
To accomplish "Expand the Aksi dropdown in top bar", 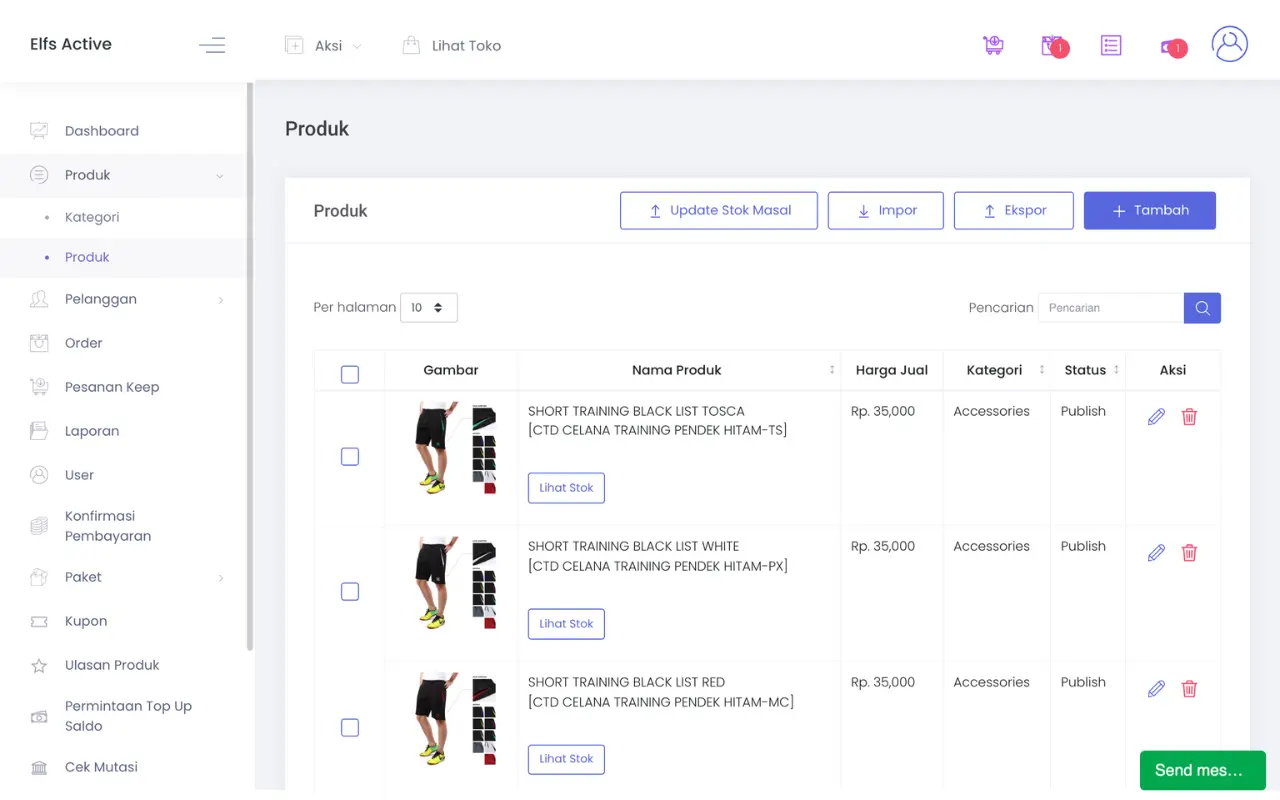I will pos(323,46).
